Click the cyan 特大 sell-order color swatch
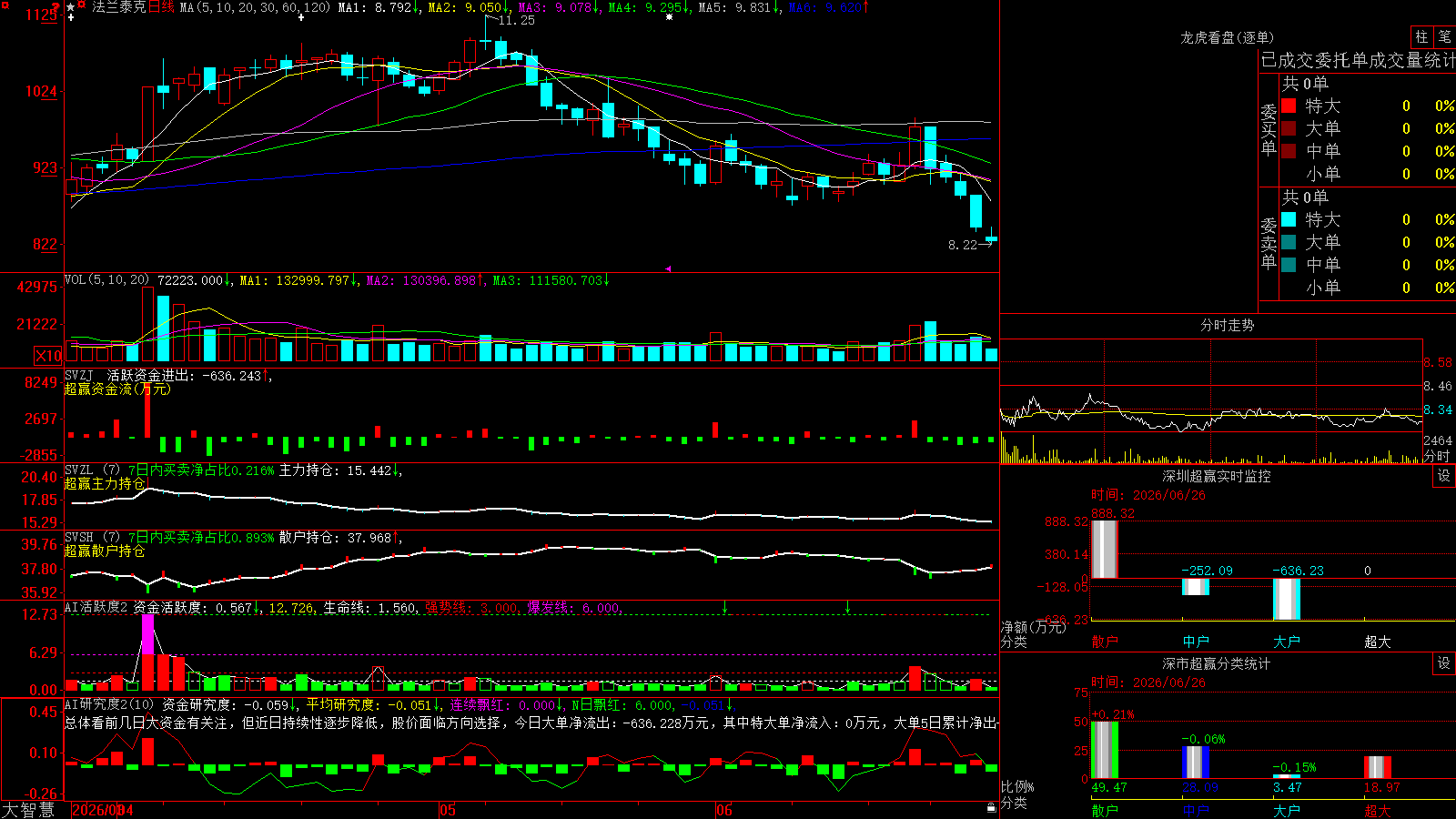 pos(1289,219)
